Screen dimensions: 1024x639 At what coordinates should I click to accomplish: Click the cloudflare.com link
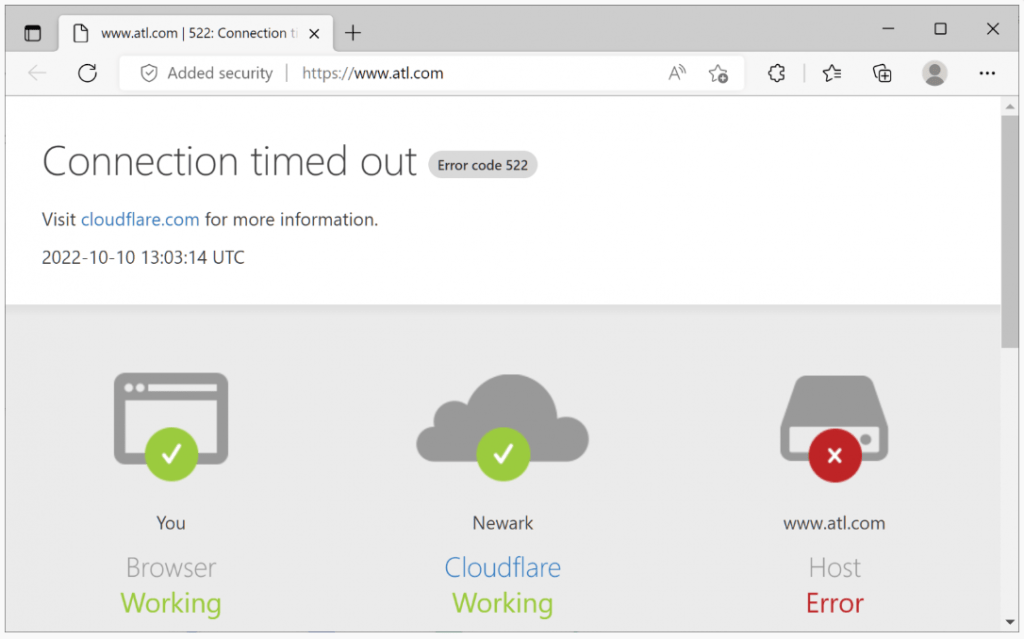(140, 220)
